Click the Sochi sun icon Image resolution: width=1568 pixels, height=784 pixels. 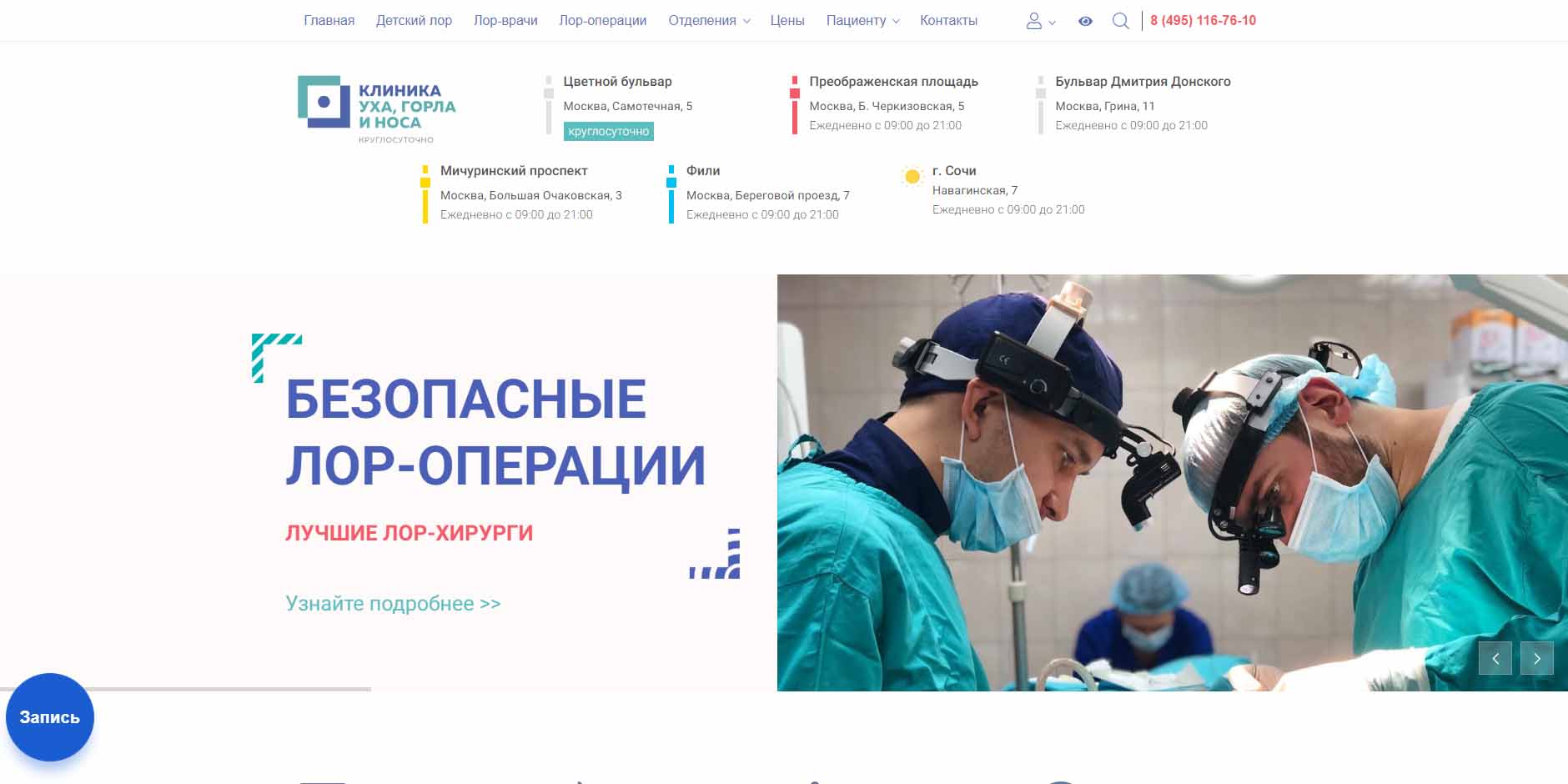[912, 176]
